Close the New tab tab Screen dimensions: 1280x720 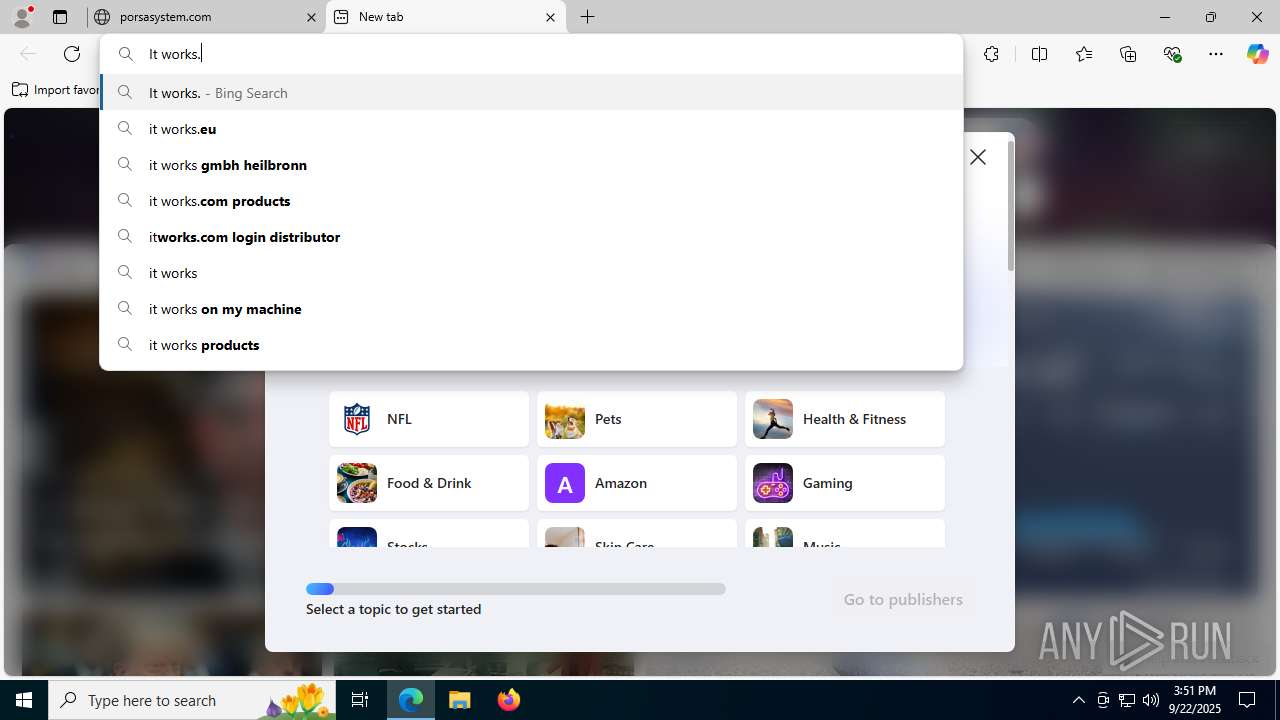pos(551,17)
